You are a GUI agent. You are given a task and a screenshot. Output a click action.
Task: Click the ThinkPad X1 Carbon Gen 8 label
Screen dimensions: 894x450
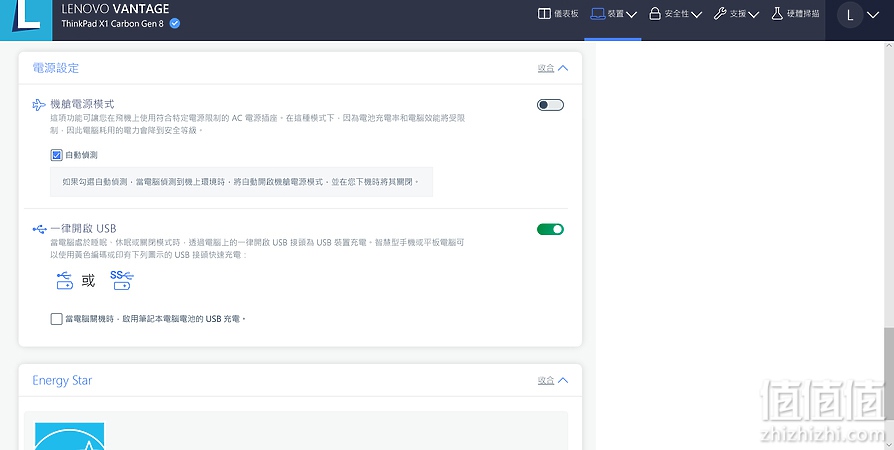[x=114, y=24]
